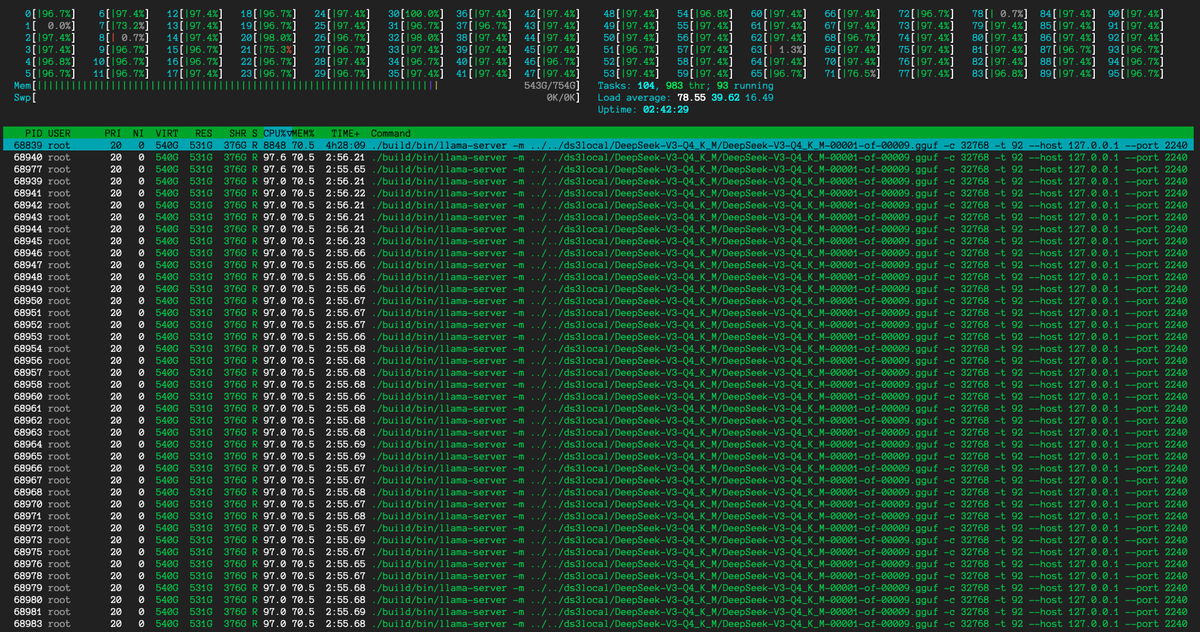
Task: Select process row with PID 68939
Action: [600, 181]
